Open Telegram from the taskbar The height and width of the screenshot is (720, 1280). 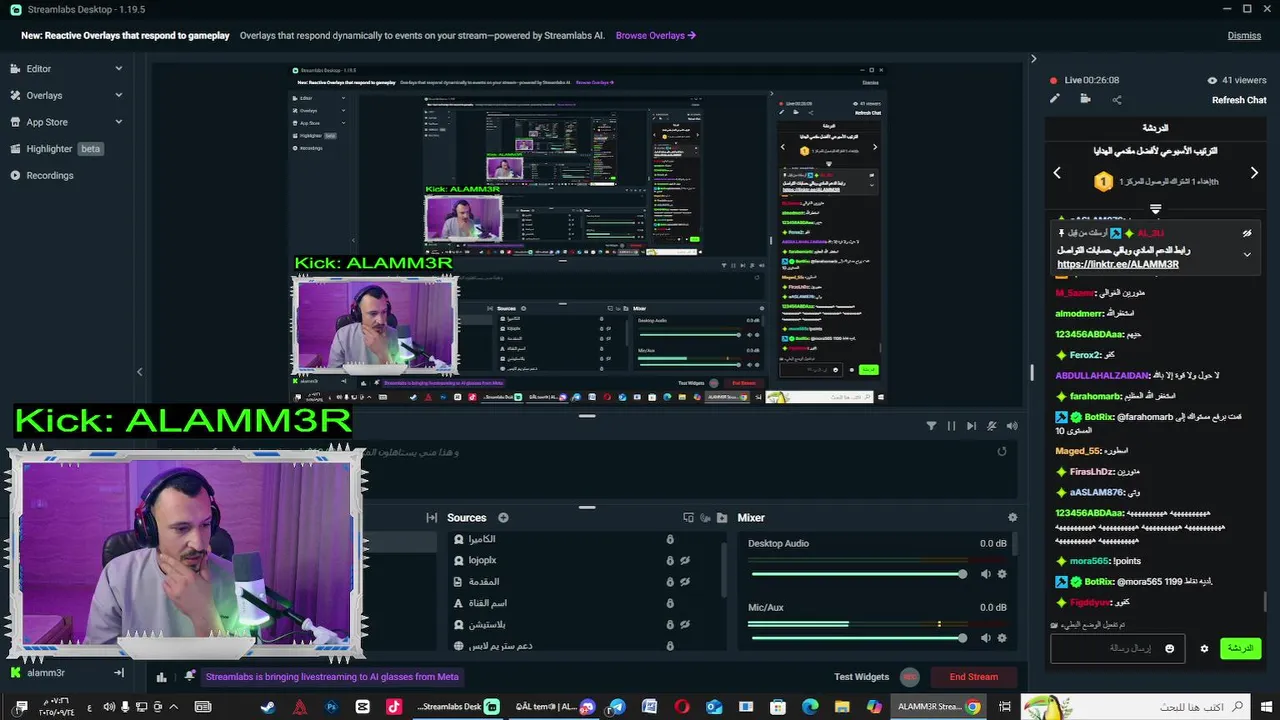[617, 707]
